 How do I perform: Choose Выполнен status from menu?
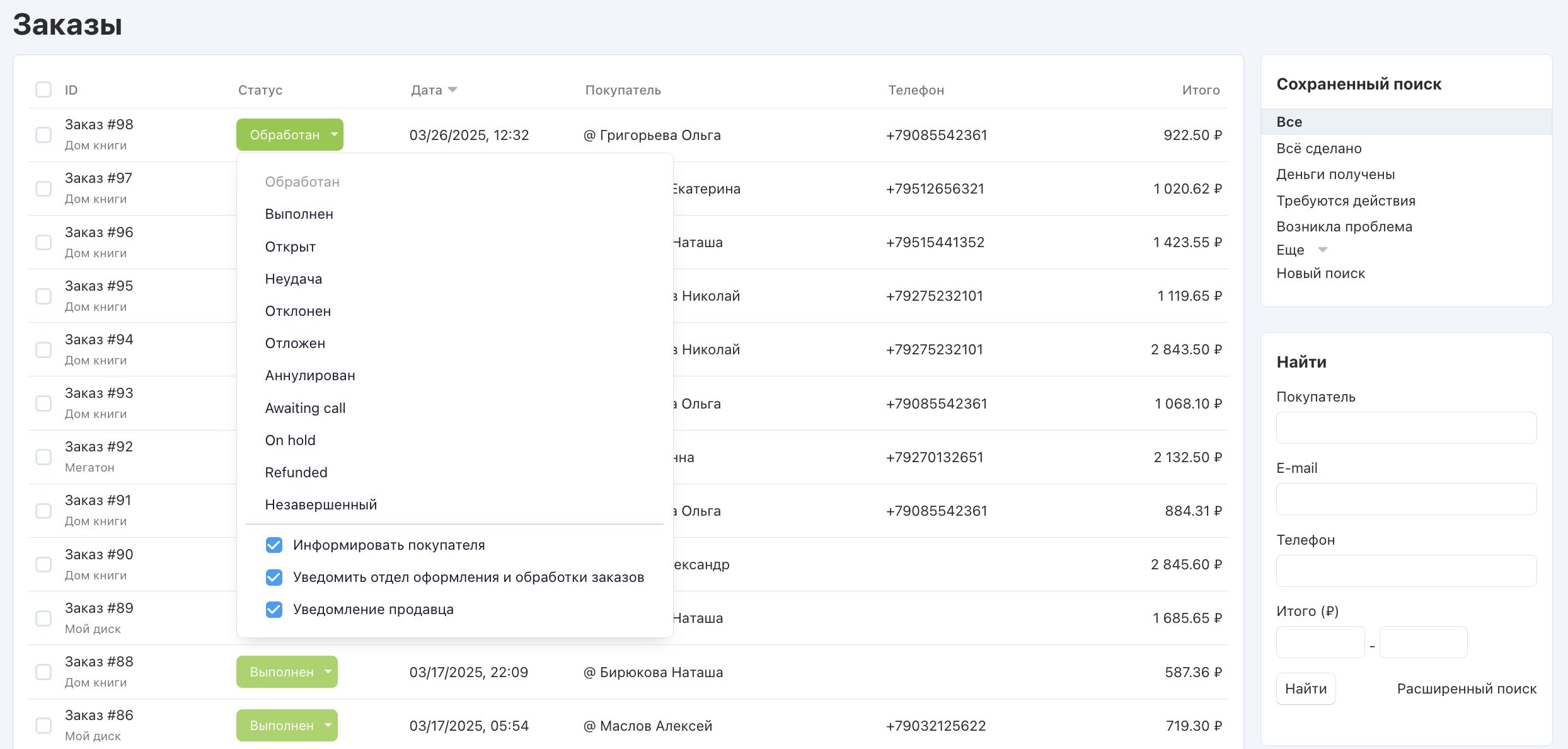click(x=299, y=214)
